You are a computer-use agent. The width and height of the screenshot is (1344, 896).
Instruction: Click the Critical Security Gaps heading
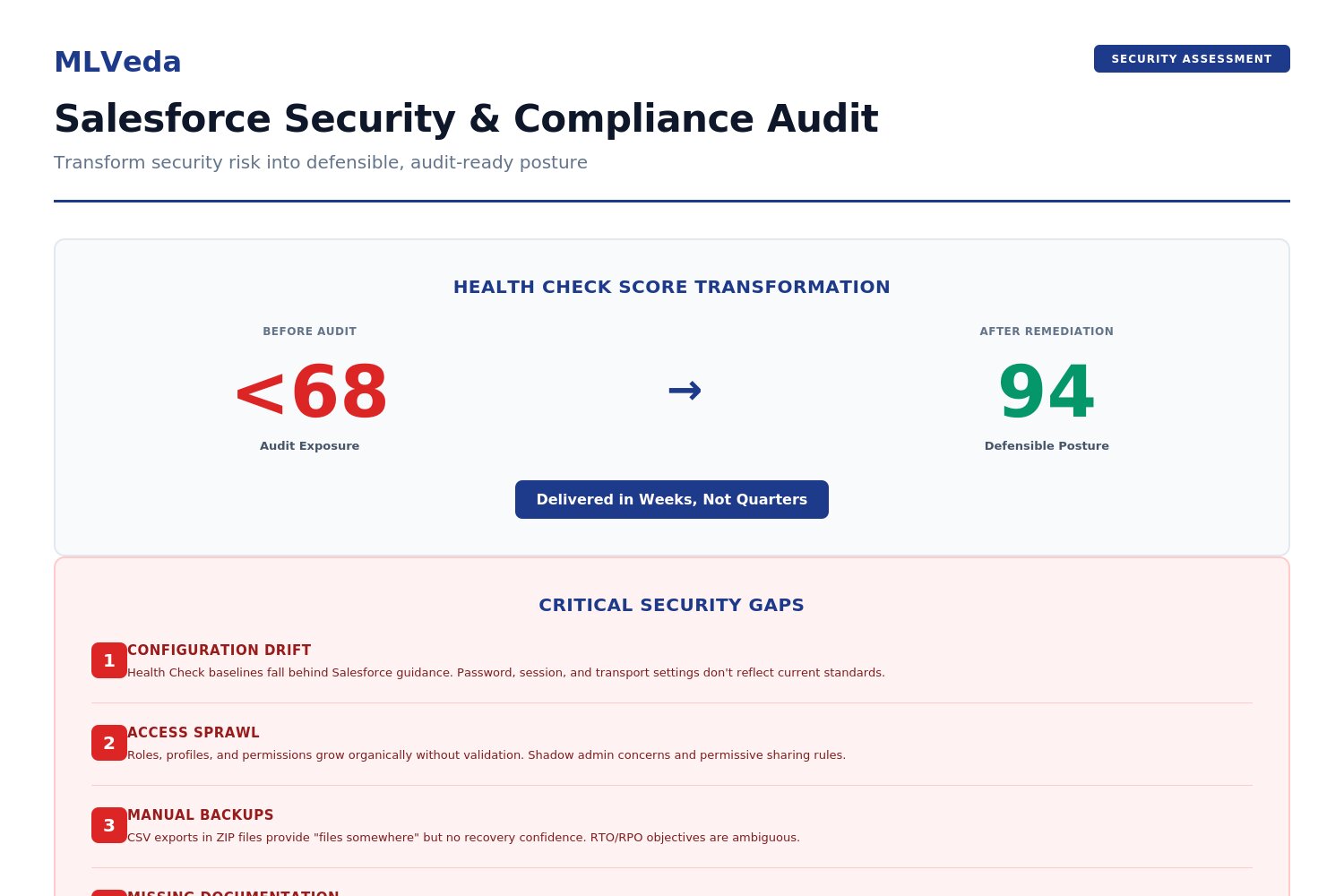tap(671, 606)
